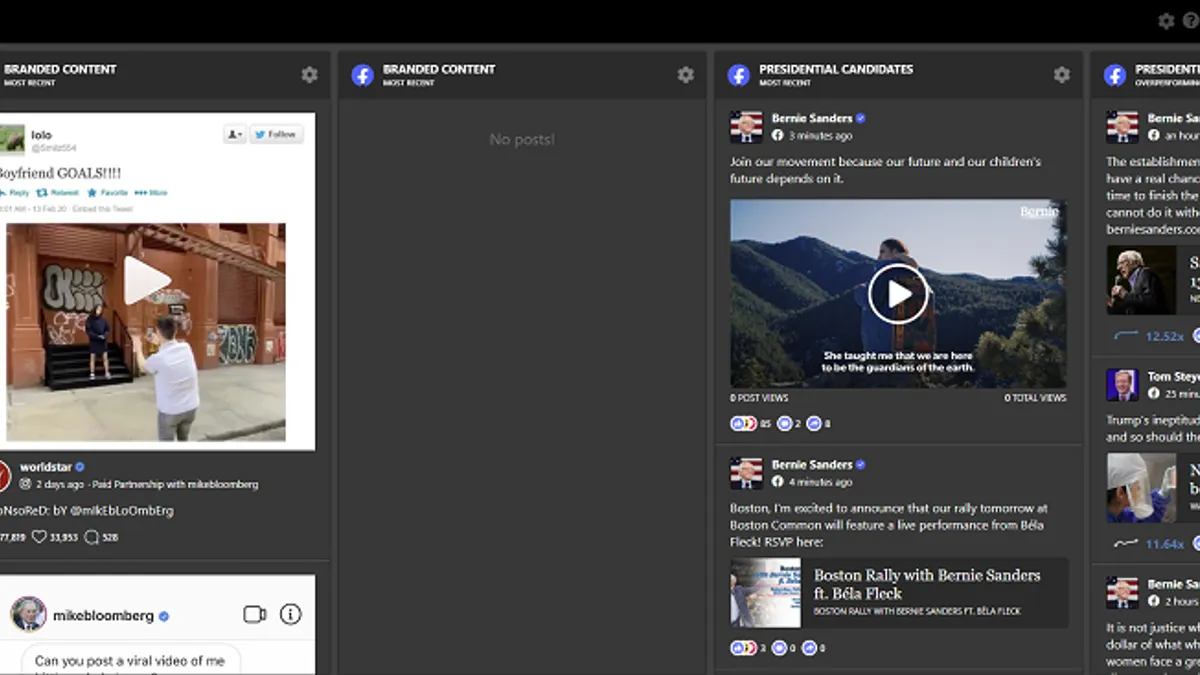Click 'No posts!' message
Screen dimensions: 1200x675
click(522, 140)
